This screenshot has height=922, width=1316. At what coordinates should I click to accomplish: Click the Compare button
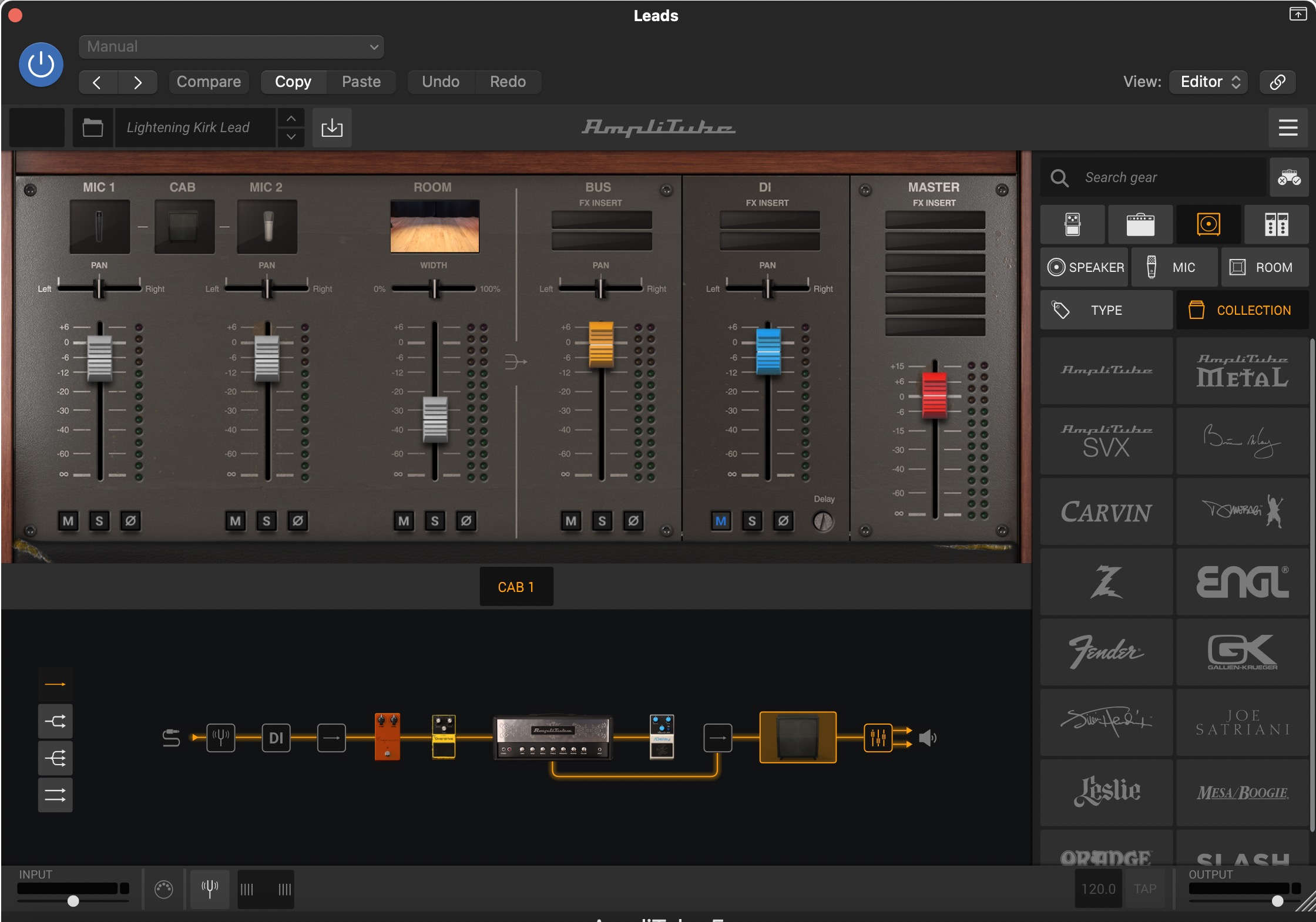click(209, 82)
